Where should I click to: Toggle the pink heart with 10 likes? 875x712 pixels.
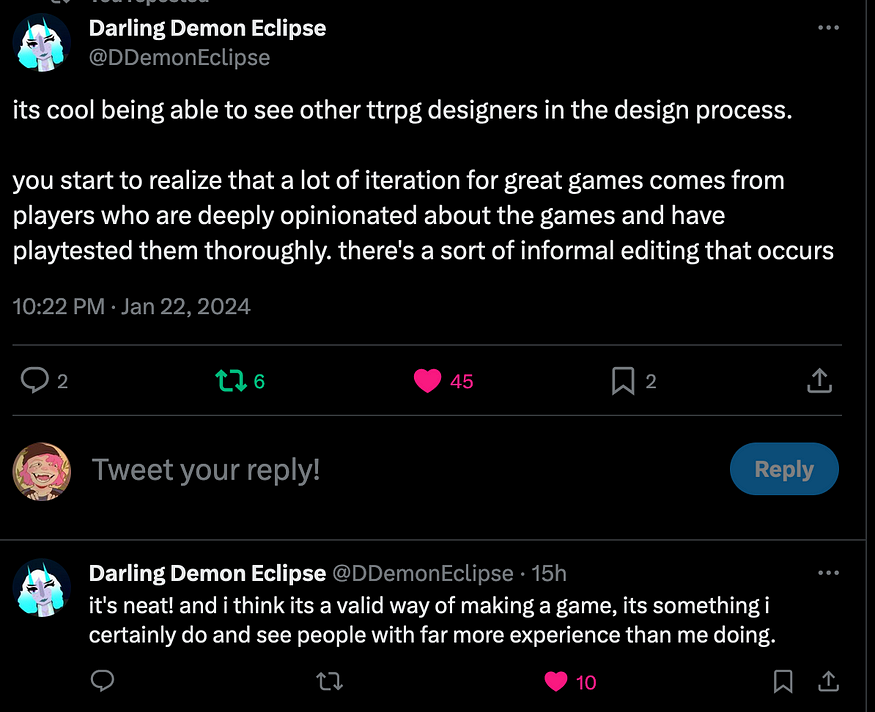coord(556,681)
